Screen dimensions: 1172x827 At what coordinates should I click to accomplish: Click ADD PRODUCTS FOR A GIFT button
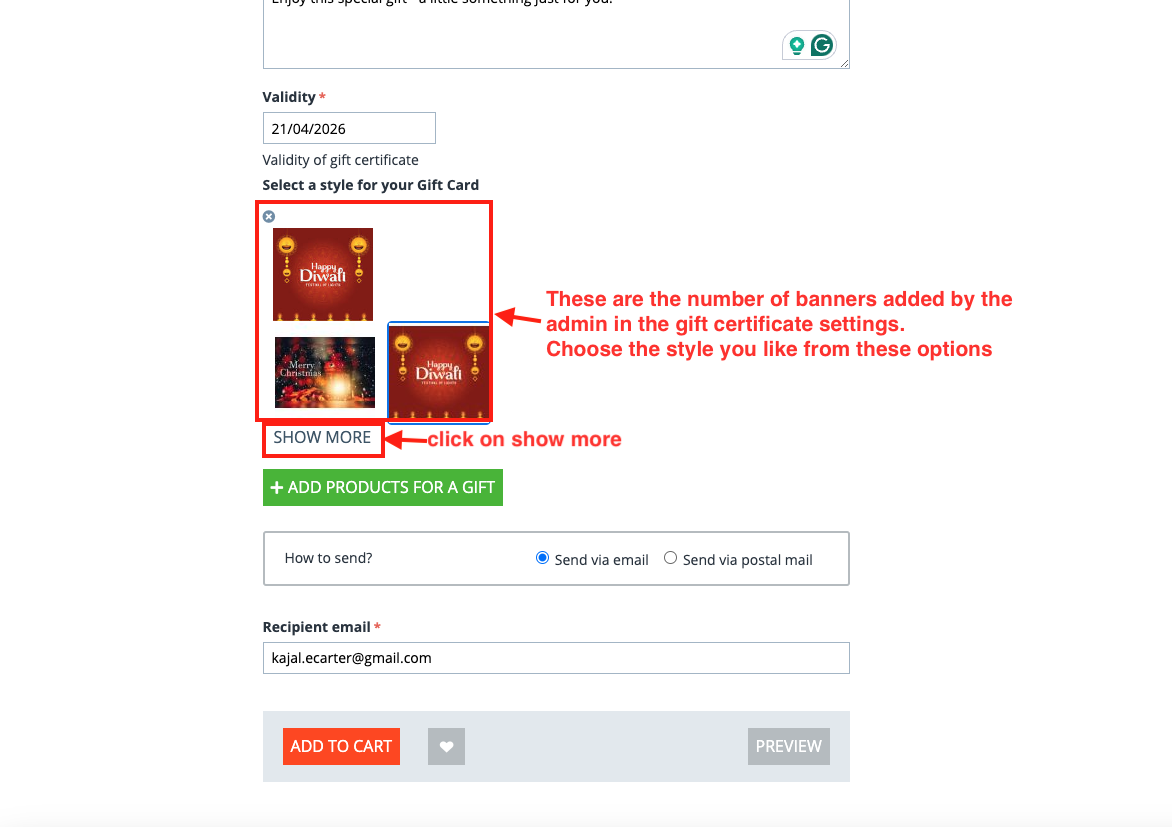pos(383,488)
